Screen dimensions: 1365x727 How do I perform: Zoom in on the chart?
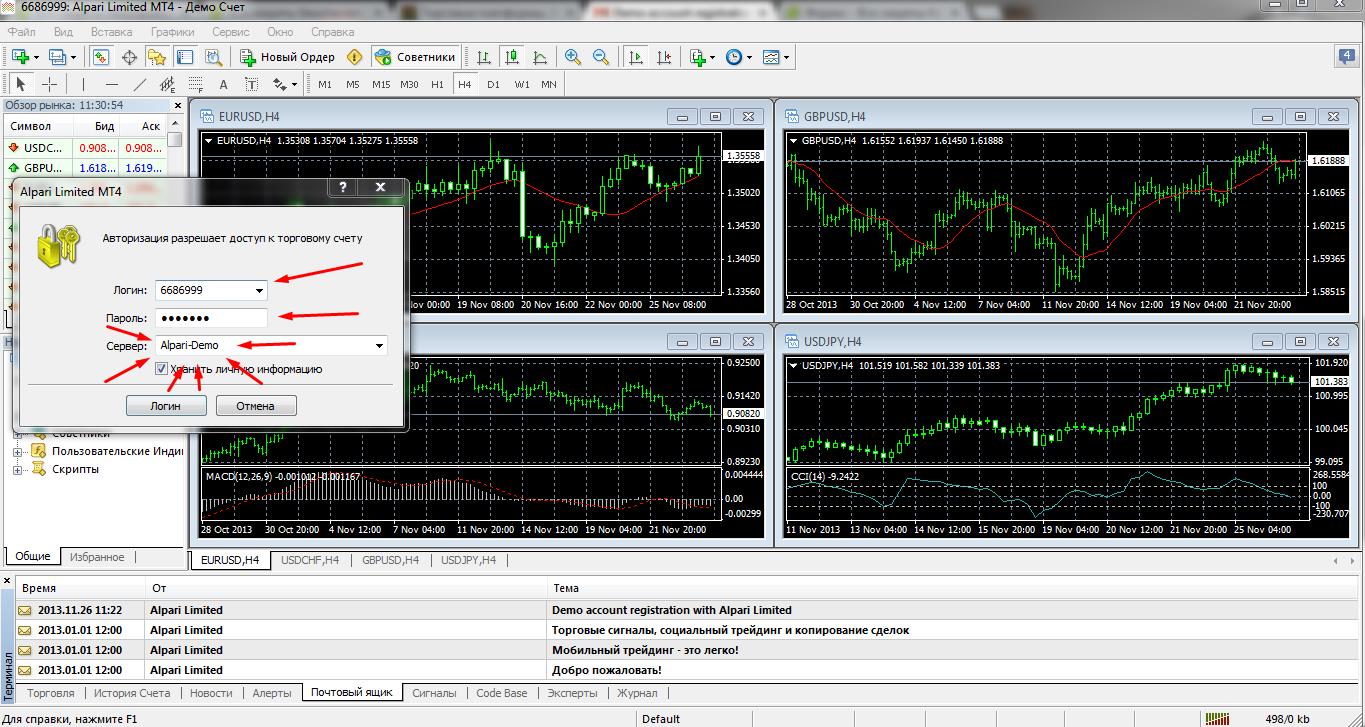(x=573, y=57)
